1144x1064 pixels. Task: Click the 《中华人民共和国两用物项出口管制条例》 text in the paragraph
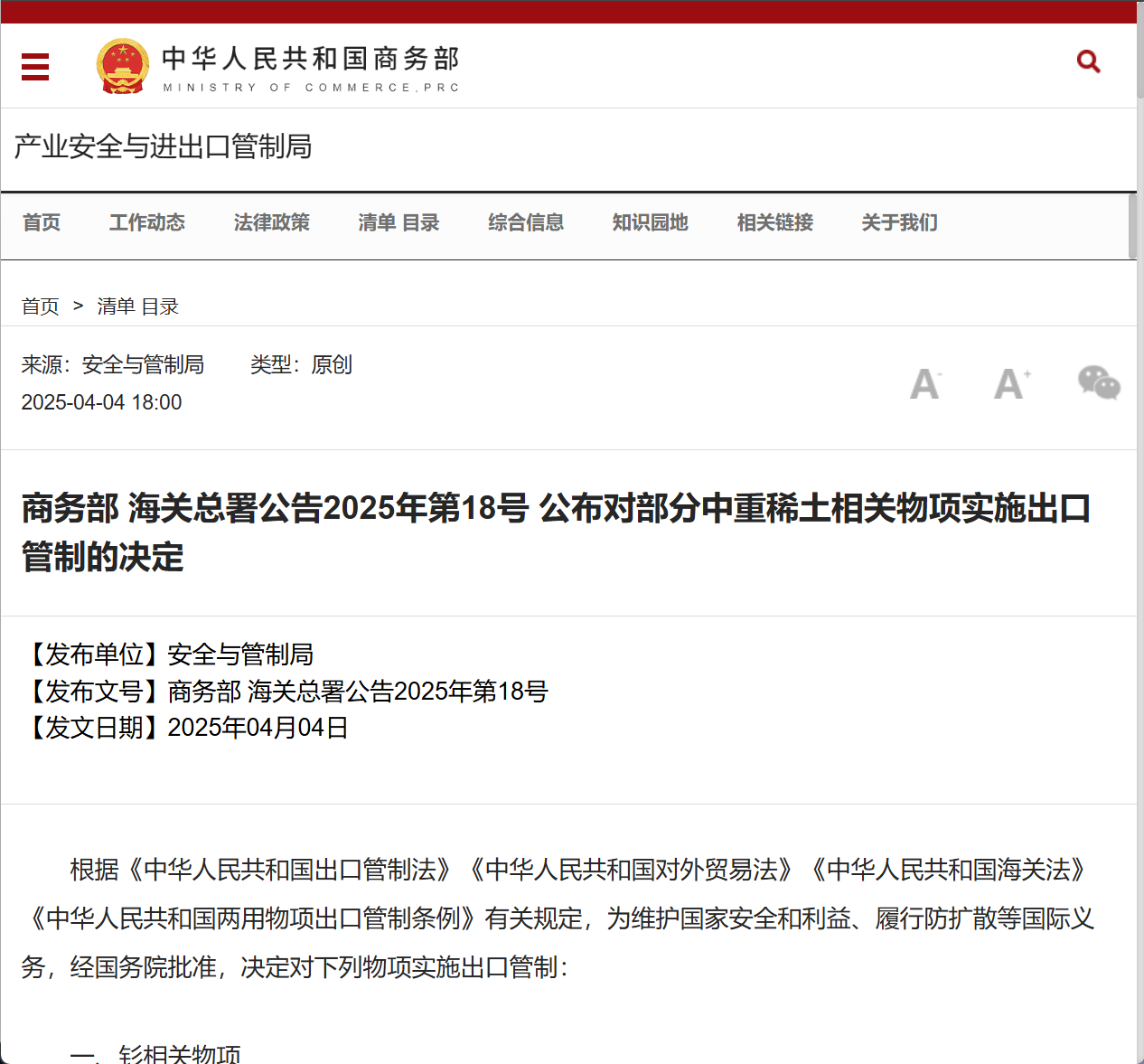point(253,918)
